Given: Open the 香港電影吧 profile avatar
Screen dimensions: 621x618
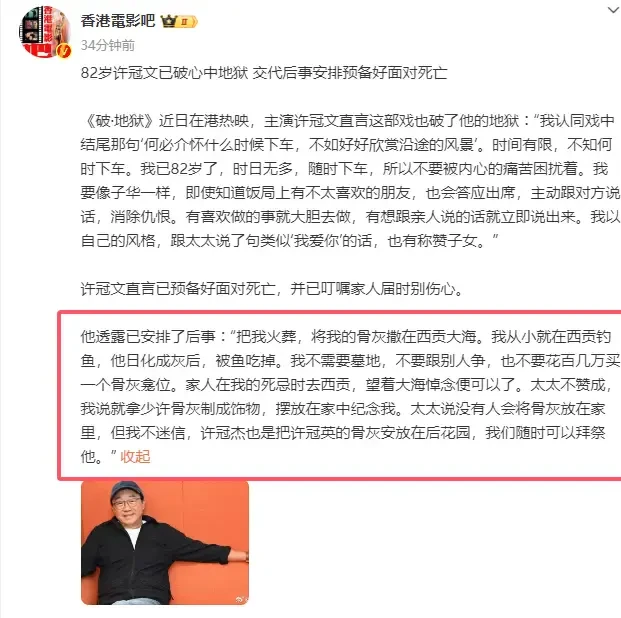Looking at the screenshot, I should coord(45,32).
